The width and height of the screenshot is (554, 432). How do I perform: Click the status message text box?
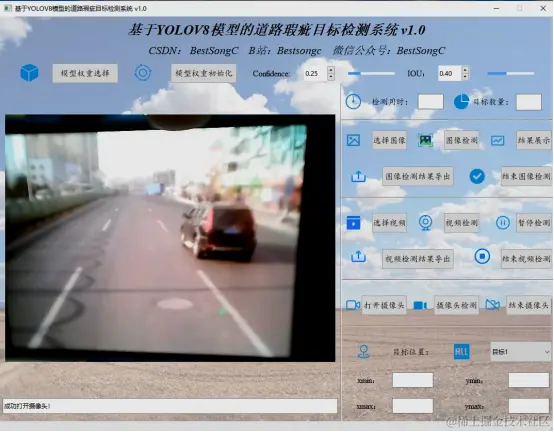tap(170, 406)
